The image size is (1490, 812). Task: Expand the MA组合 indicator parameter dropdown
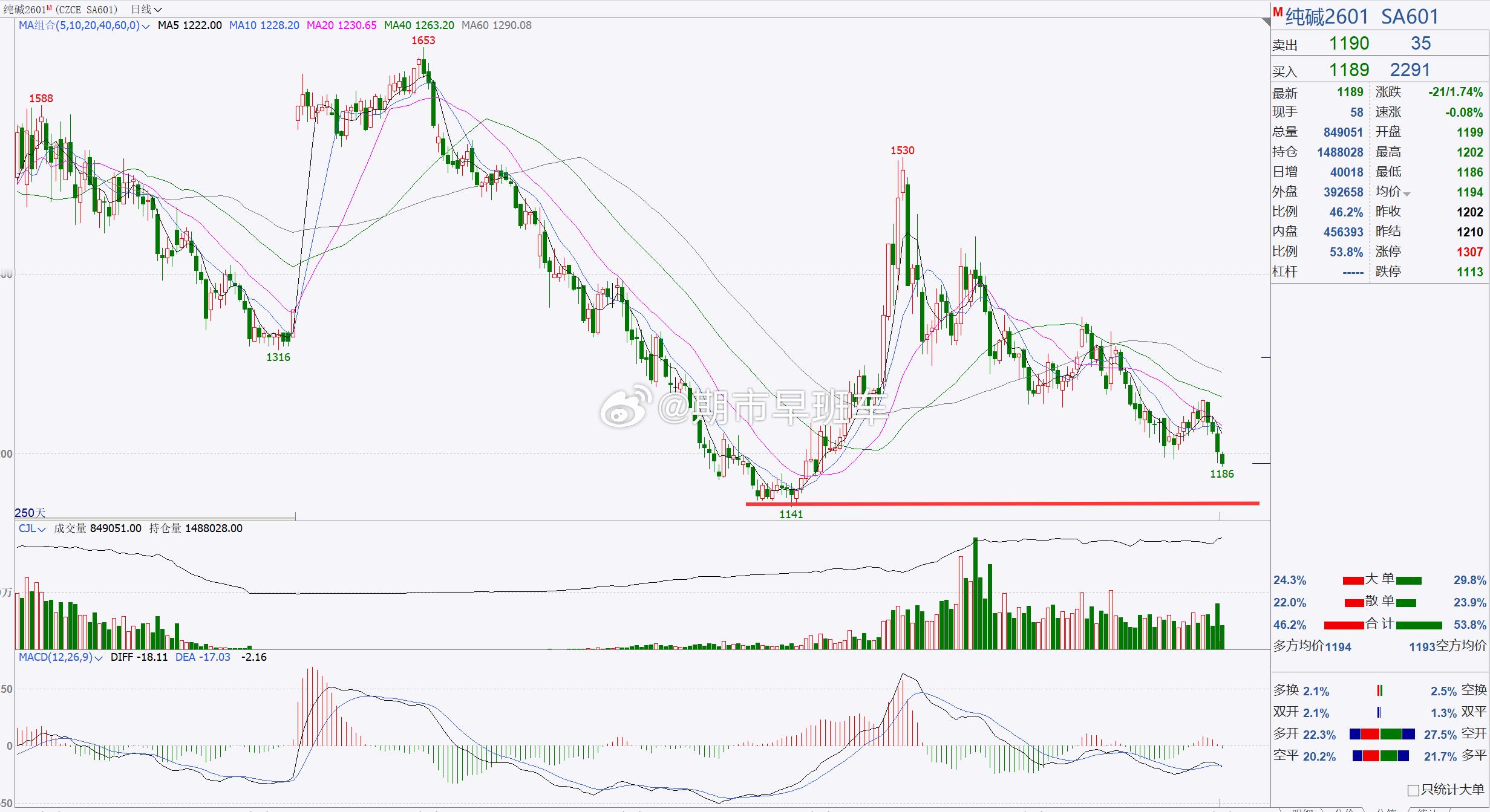click(x=145, y=26)
